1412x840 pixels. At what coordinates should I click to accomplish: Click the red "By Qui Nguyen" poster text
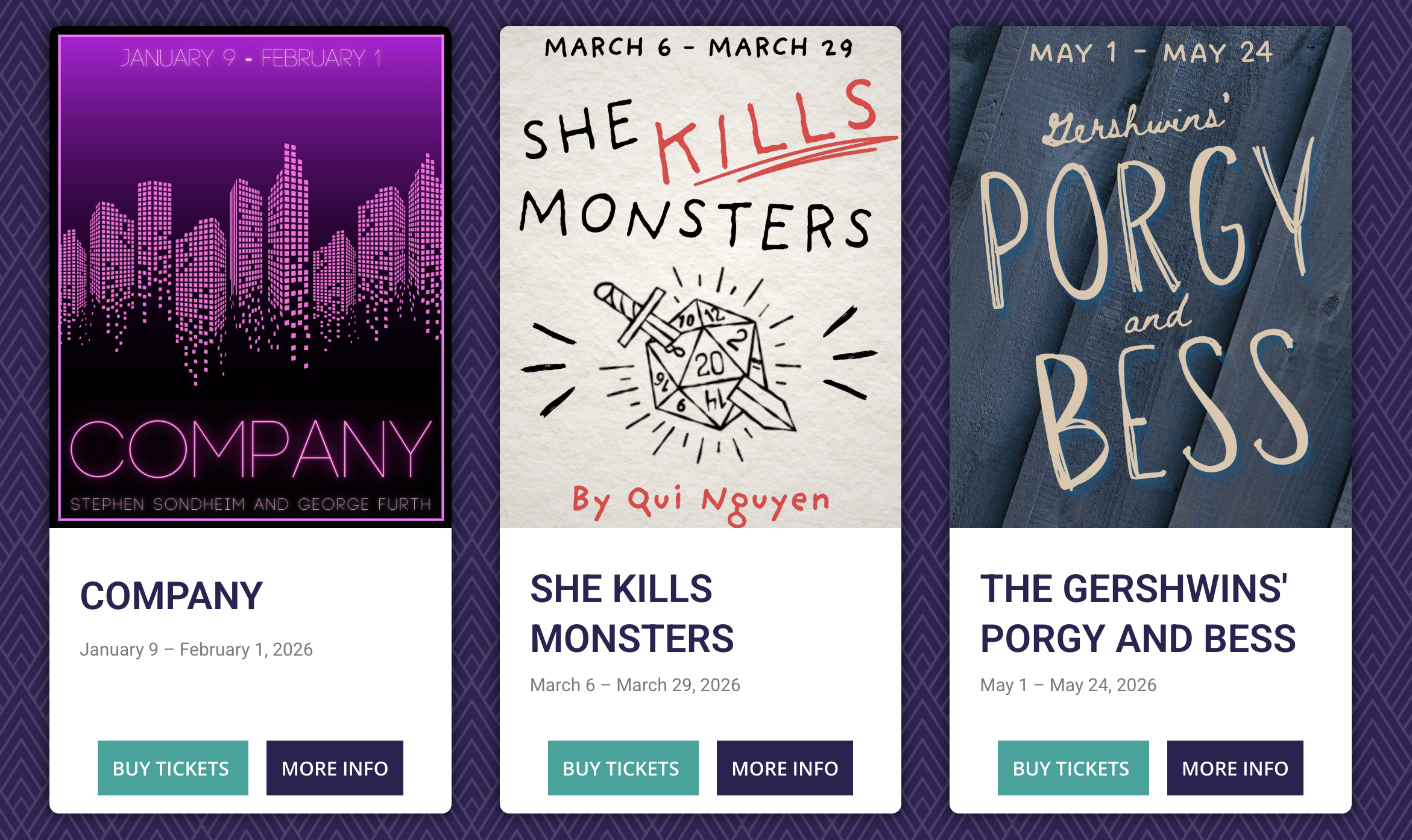click(x=701, y=502)
